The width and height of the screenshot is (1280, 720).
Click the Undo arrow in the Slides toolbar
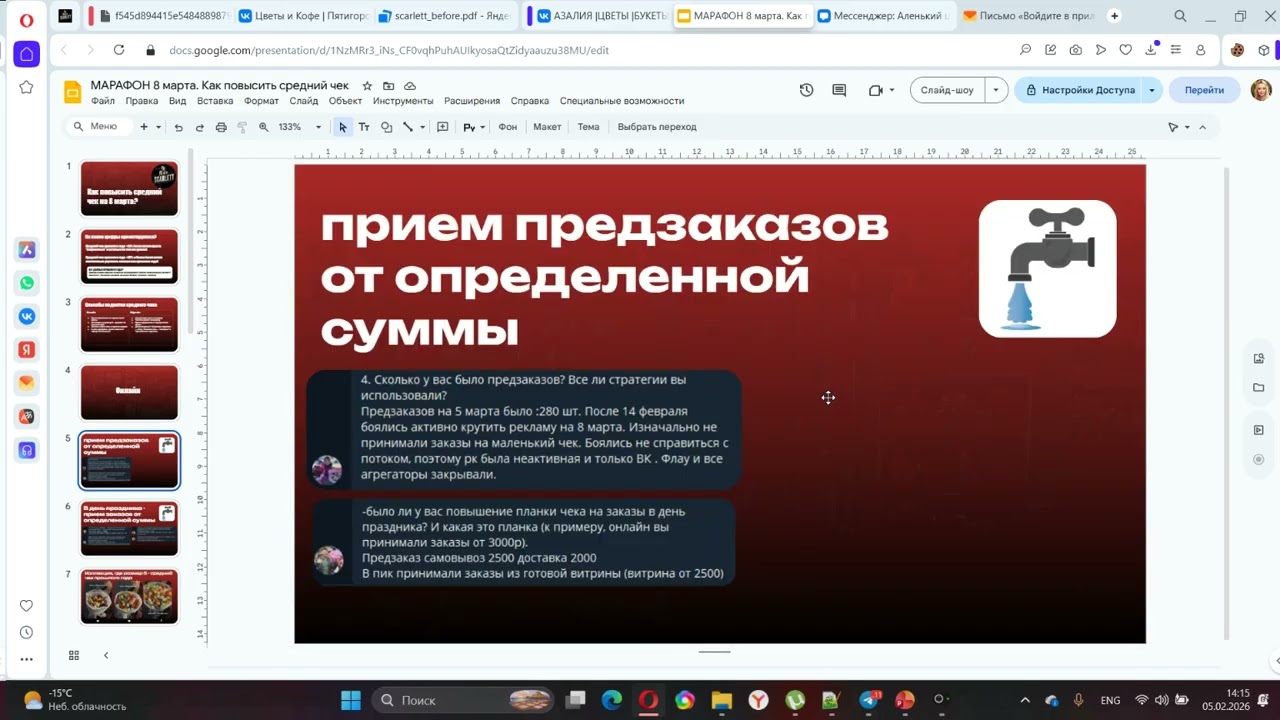click(x=178, y=127)
